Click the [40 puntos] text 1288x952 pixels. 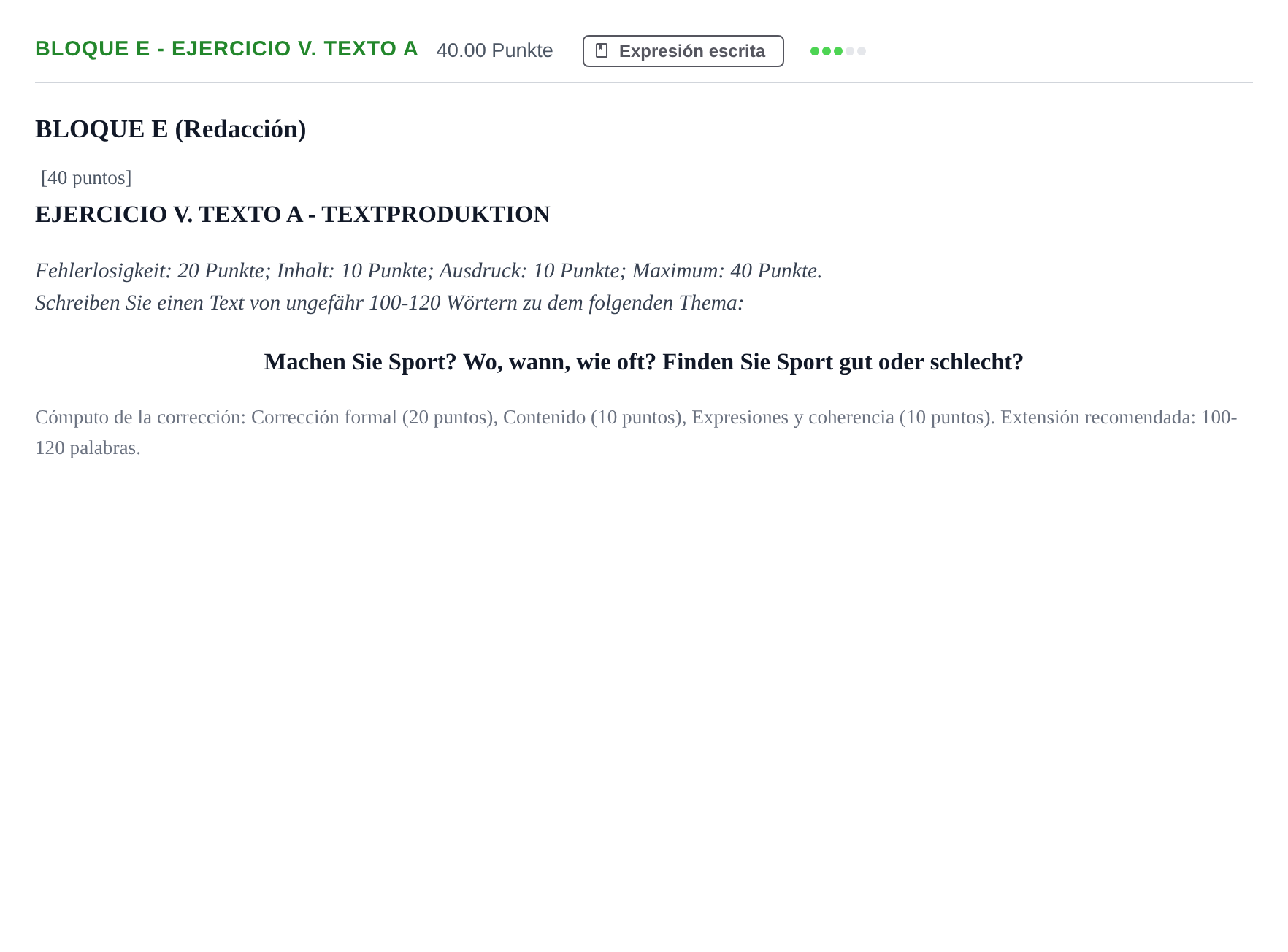click(86, 177)
